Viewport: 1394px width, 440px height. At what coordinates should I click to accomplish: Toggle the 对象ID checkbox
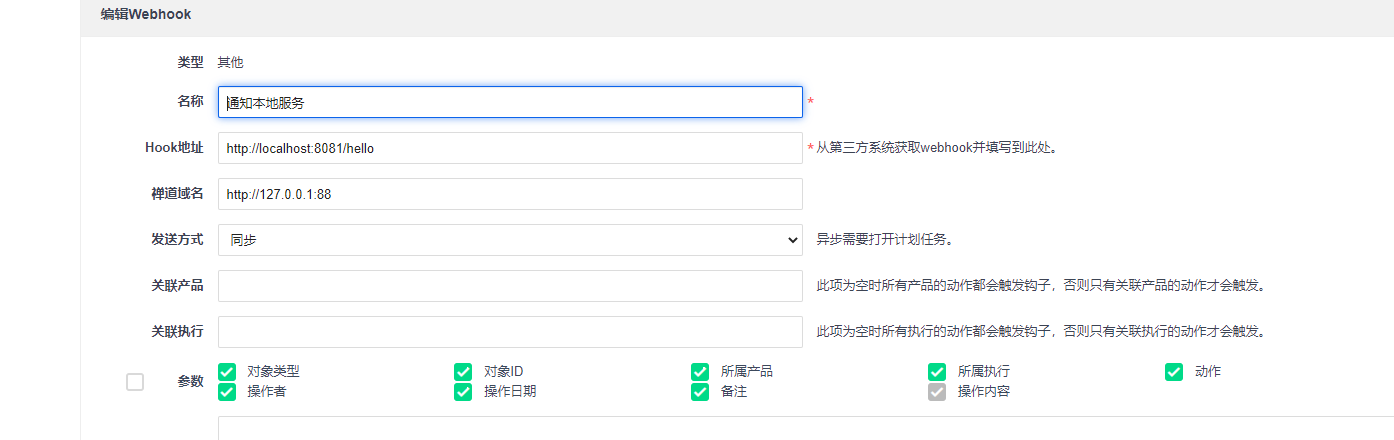pos(463,372)
